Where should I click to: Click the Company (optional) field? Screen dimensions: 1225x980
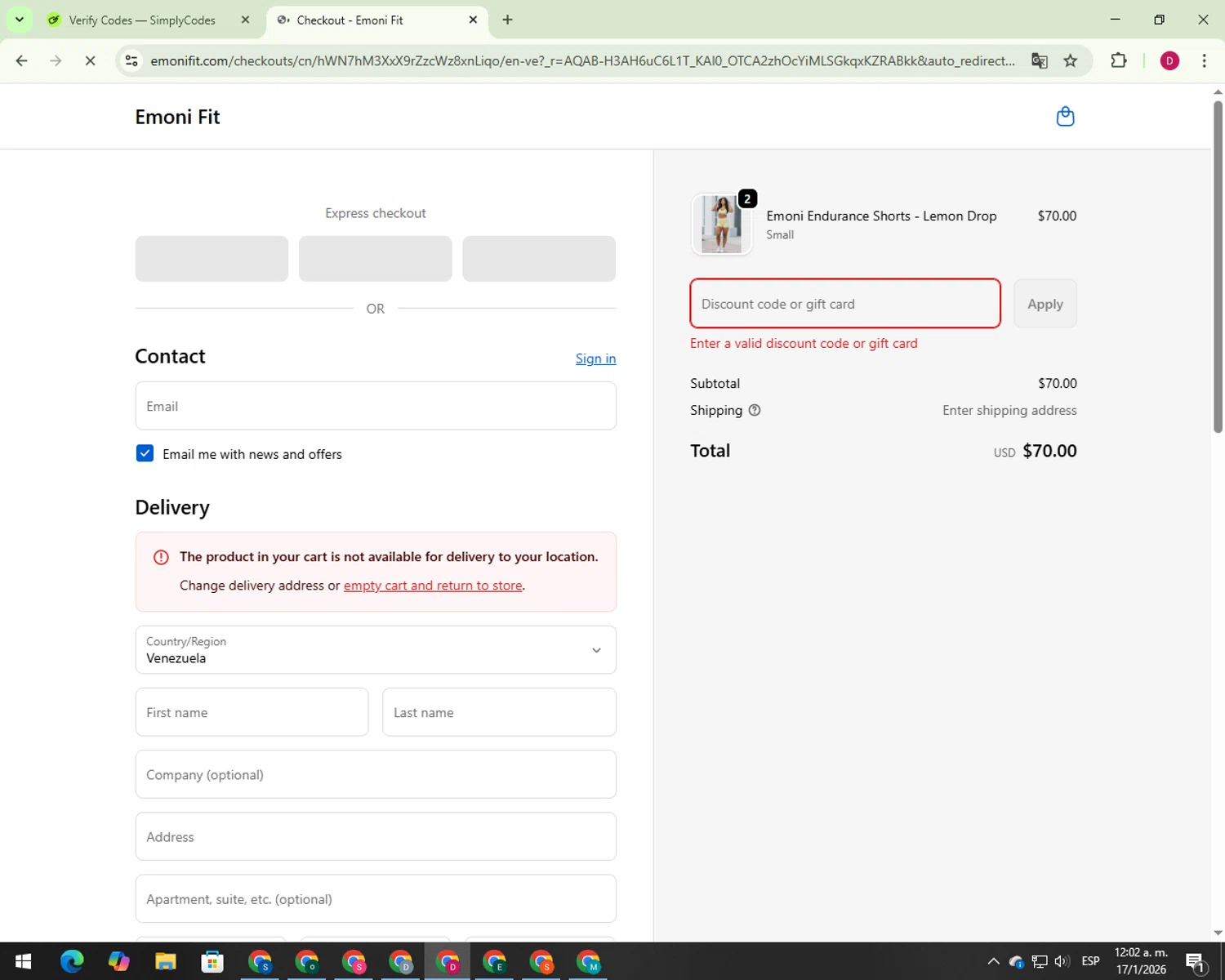376,774
